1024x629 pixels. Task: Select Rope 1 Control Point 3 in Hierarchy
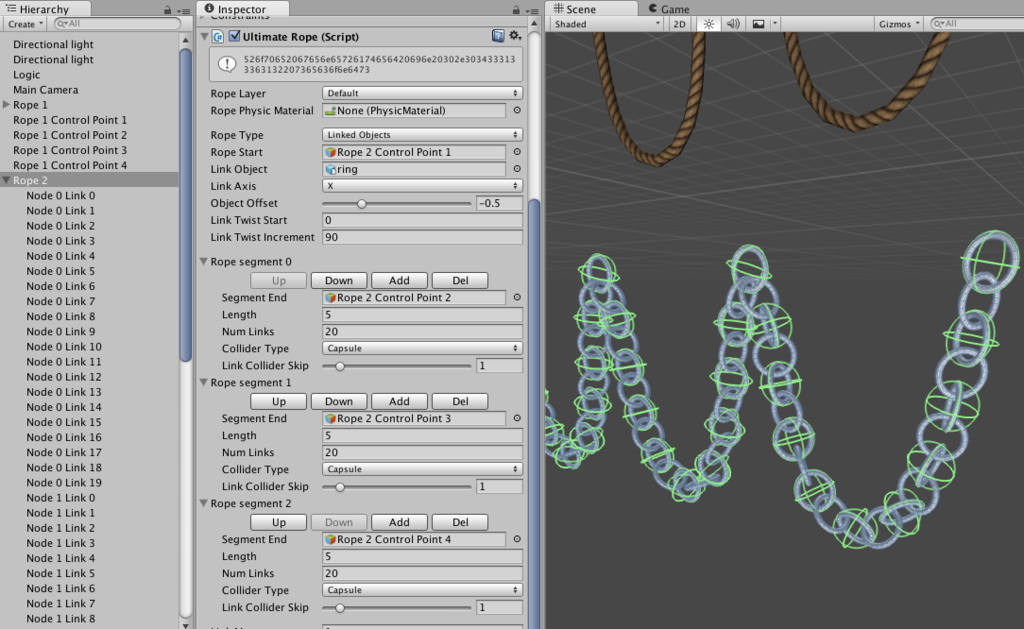(x=70, y=150)
